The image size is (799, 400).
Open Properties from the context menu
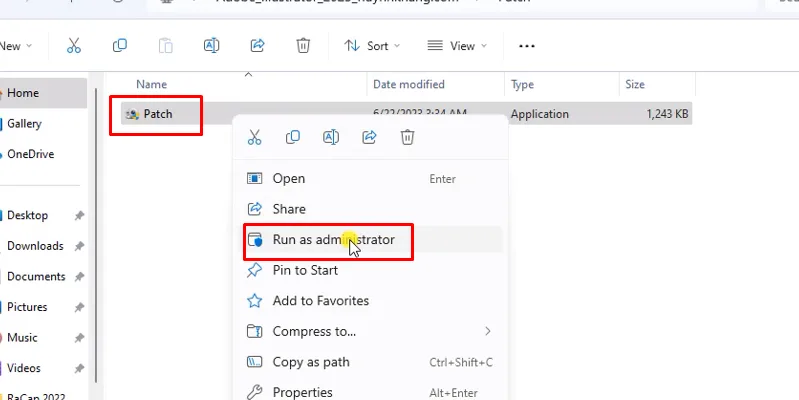(x=370, y=392)
